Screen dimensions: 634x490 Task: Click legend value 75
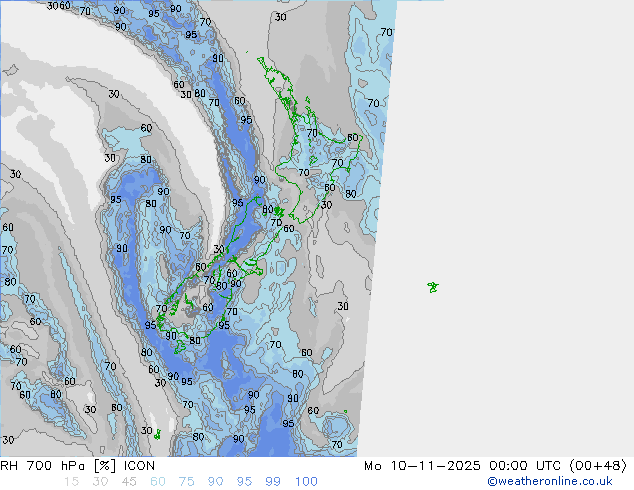[187, 481]
